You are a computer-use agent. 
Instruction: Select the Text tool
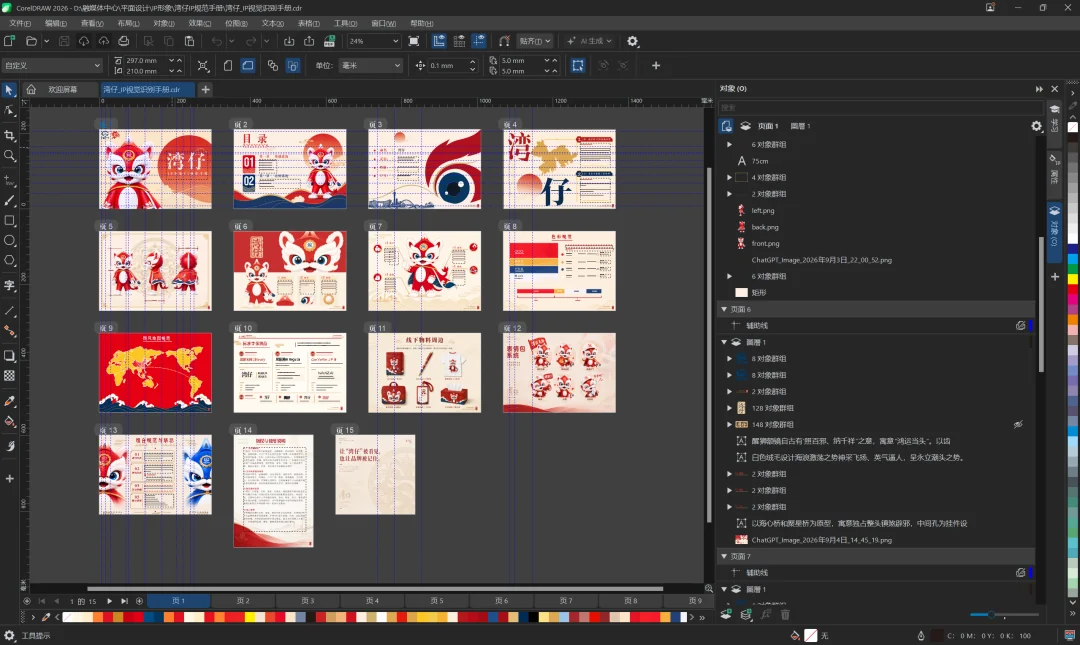(x=10, y=285)
